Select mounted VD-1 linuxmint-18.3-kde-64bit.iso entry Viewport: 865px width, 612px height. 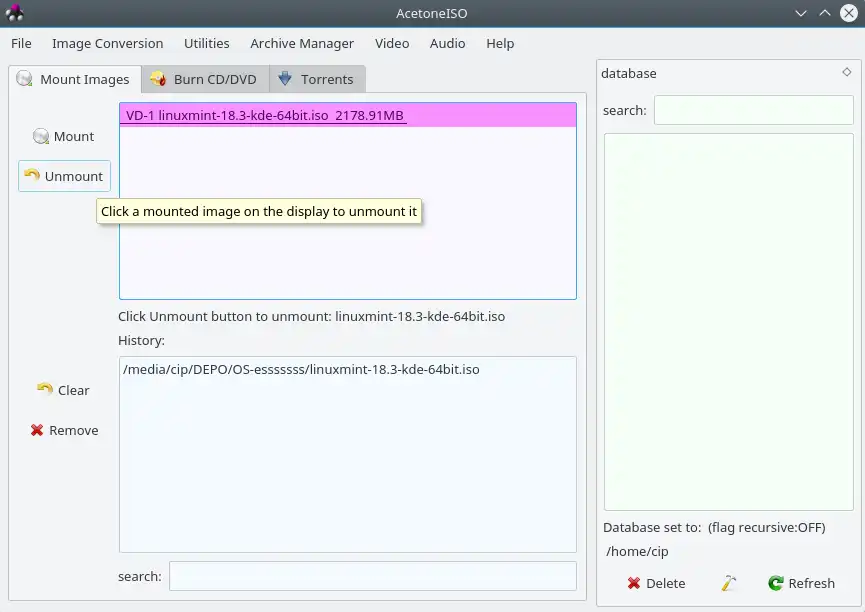[x=348, y=115]
